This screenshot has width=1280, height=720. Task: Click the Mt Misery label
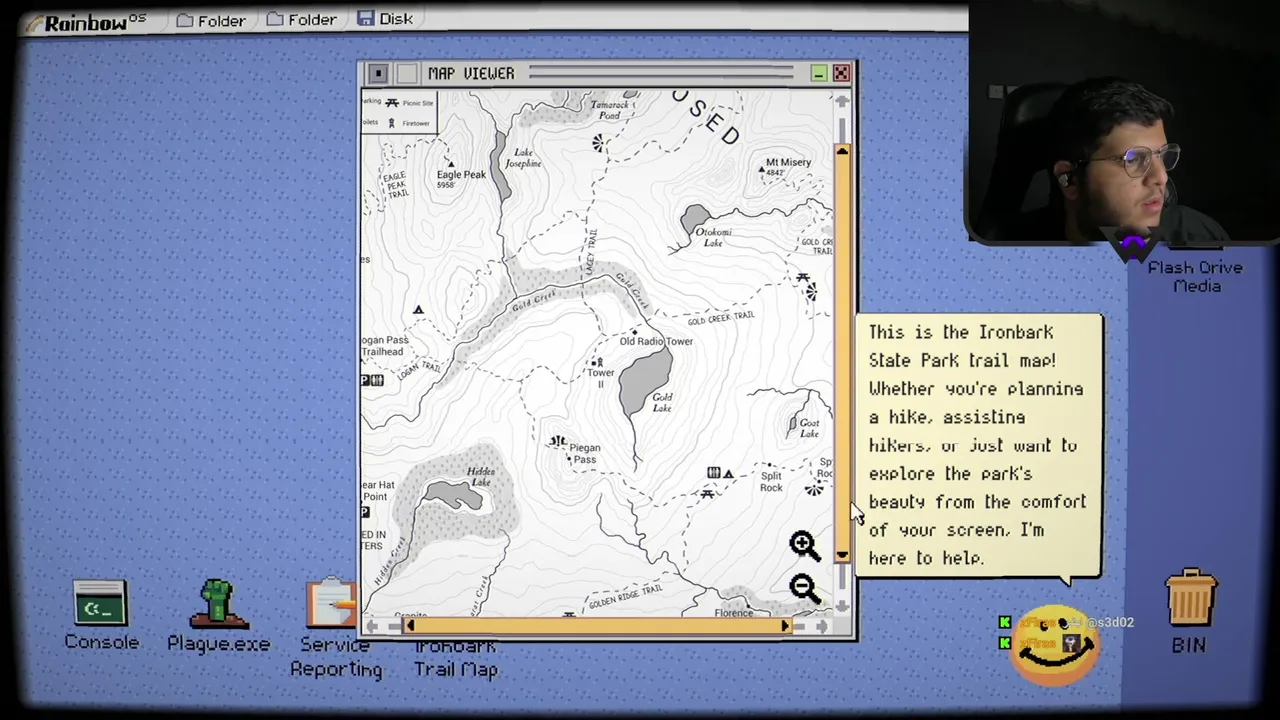tap(788, 163)
